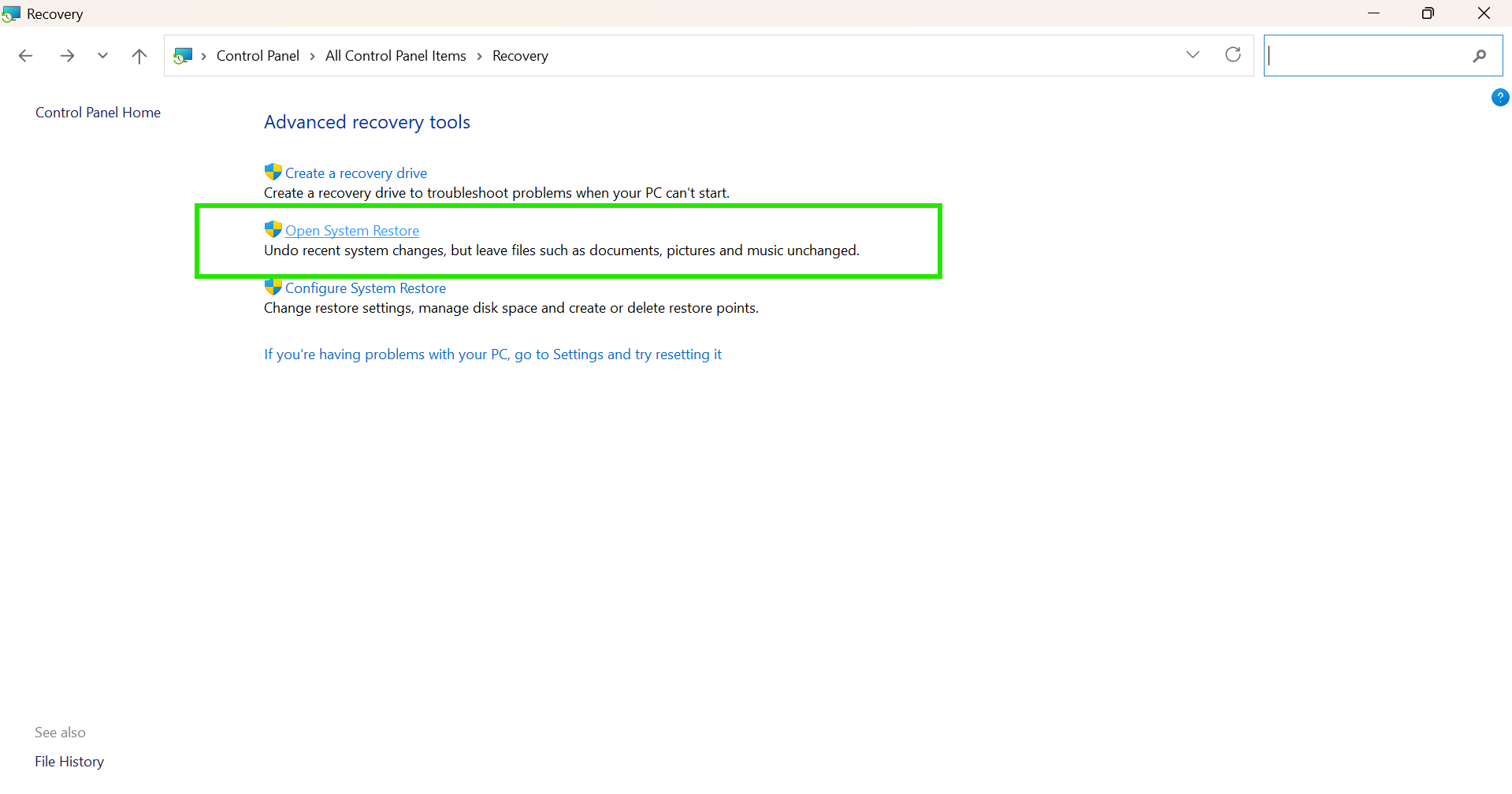Expand chevron after Control Panel breadcrumb
1512x794 pixels.
313,56
